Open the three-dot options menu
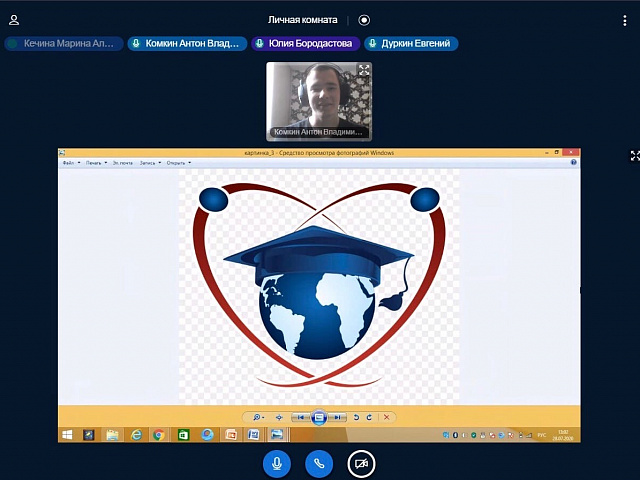This screenshot has height=480, width=640. coord(624,20)
